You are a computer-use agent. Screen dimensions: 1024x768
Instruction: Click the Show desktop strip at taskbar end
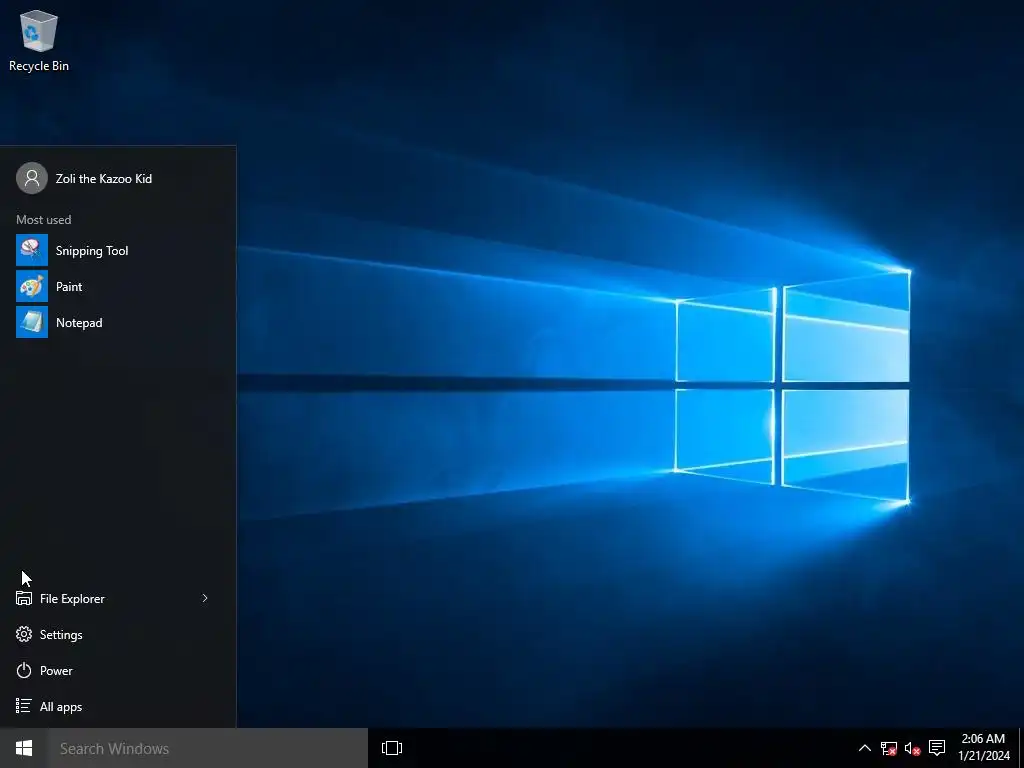[1021, 748]
